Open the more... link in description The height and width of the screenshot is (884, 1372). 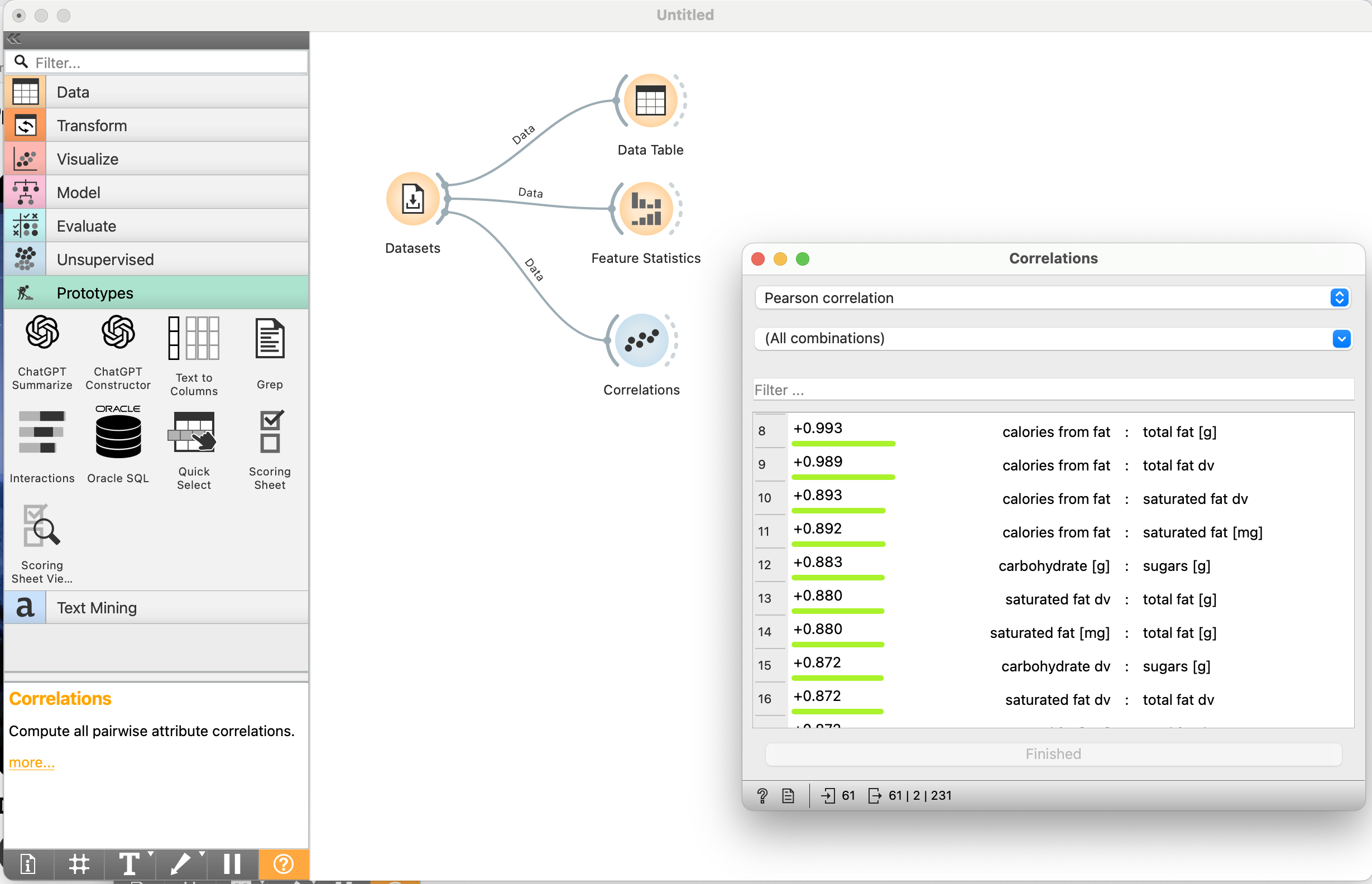(32, 762)
